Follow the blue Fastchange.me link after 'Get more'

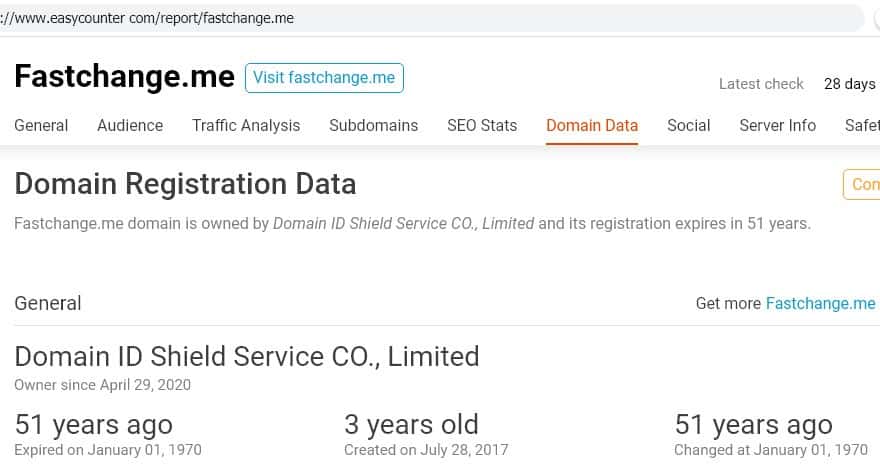click(820, 303)
